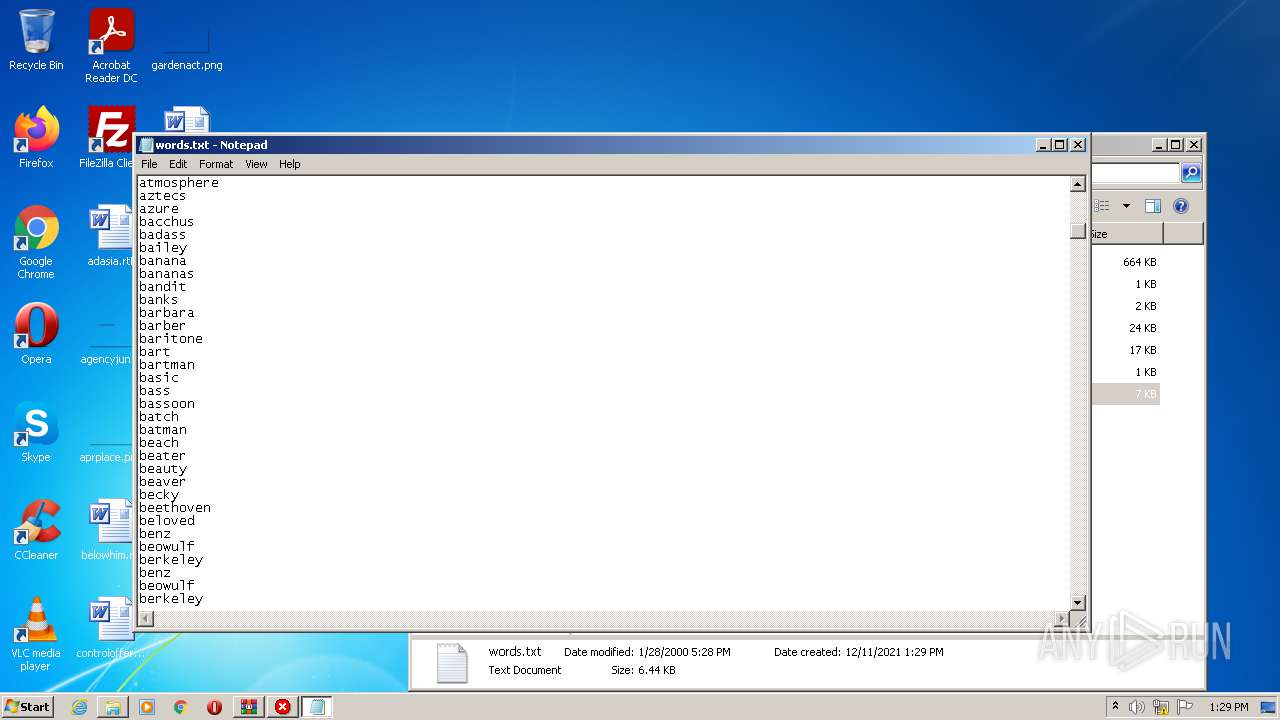Toggle the Explorer preview pane icon

point(1153,206)
